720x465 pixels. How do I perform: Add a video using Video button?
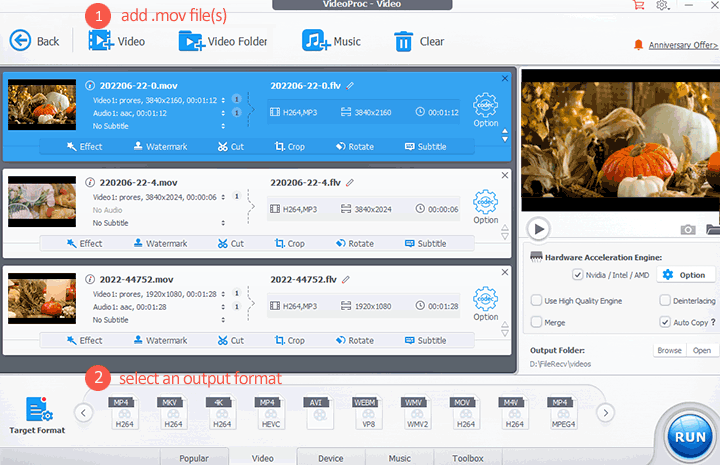click(117, 41)
